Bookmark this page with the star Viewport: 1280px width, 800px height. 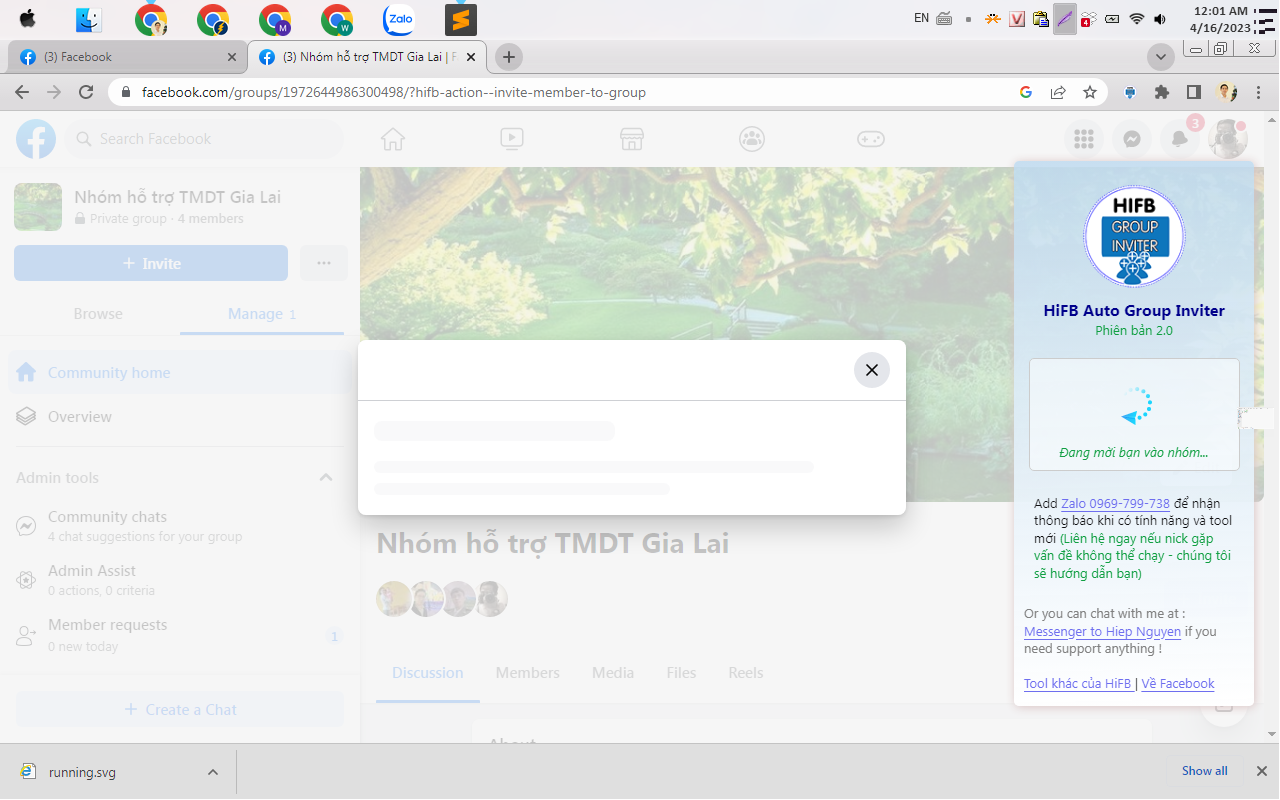(x=1090, y=92)
